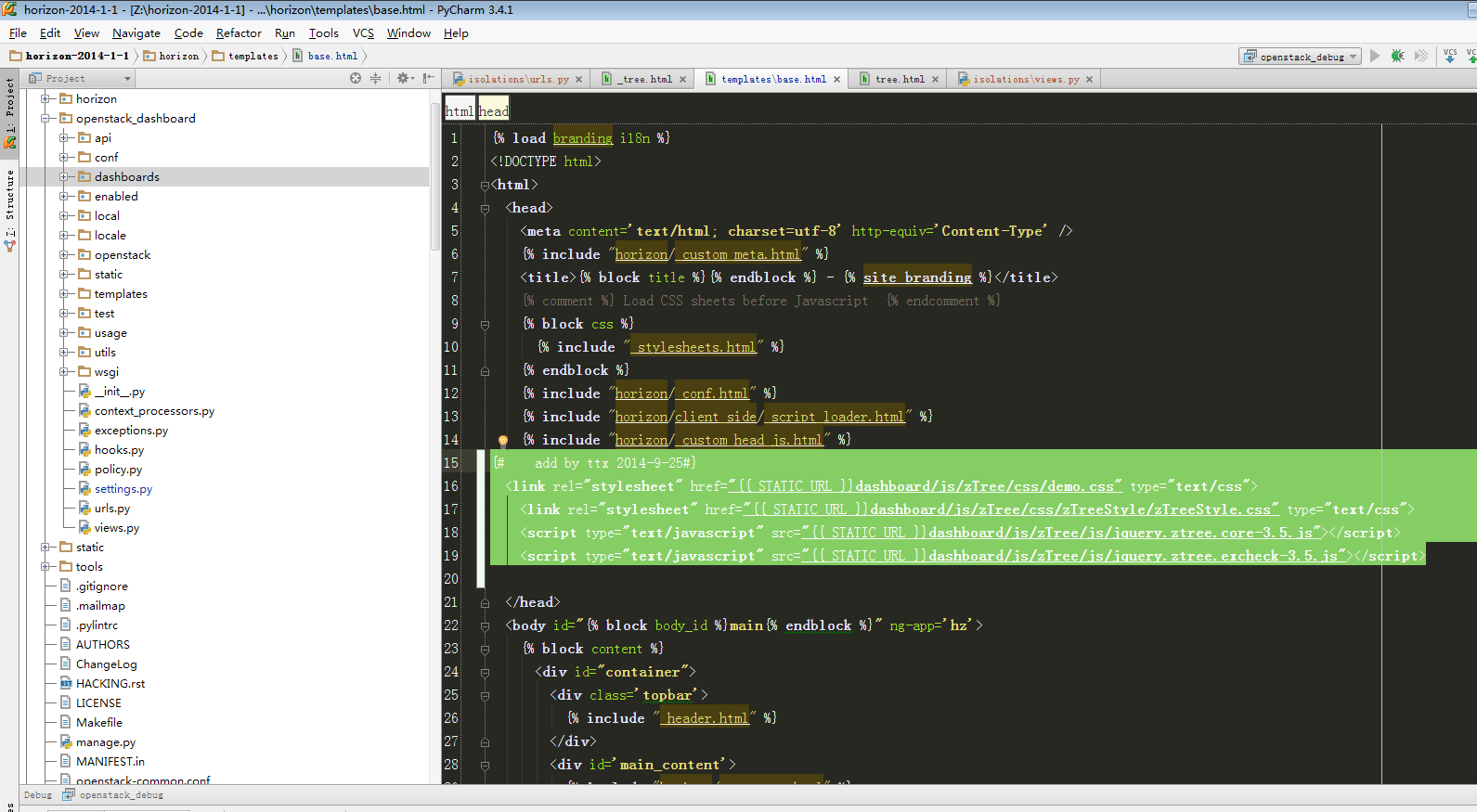Expand the templates folder in tree
This screenshot has width=1477, height=812.
pyautogui.click(x=64, y=294)
